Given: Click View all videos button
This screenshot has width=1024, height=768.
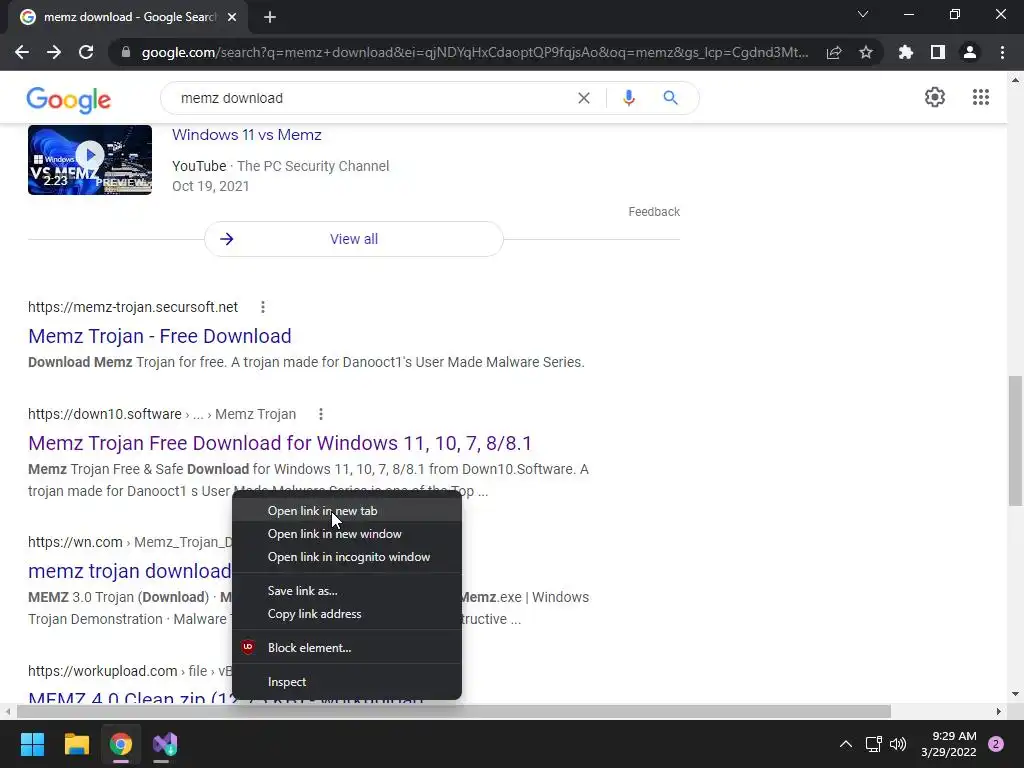Looking at the screenshot, I should [x=353, y=239].
